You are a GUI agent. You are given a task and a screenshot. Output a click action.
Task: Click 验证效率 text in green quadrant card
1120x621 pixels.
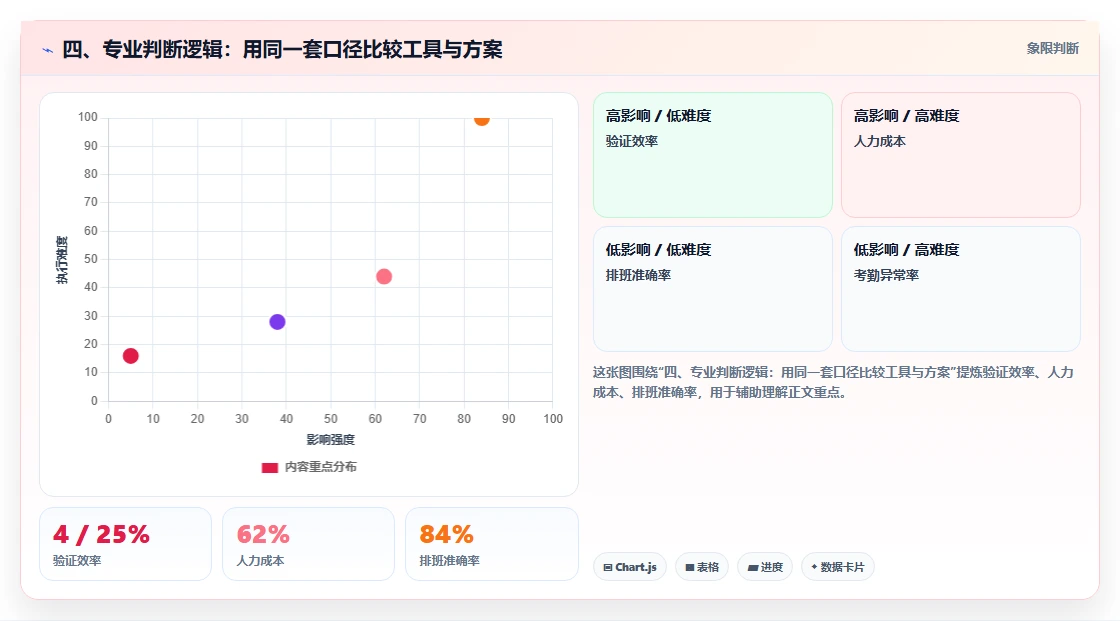tap(632, 141)
